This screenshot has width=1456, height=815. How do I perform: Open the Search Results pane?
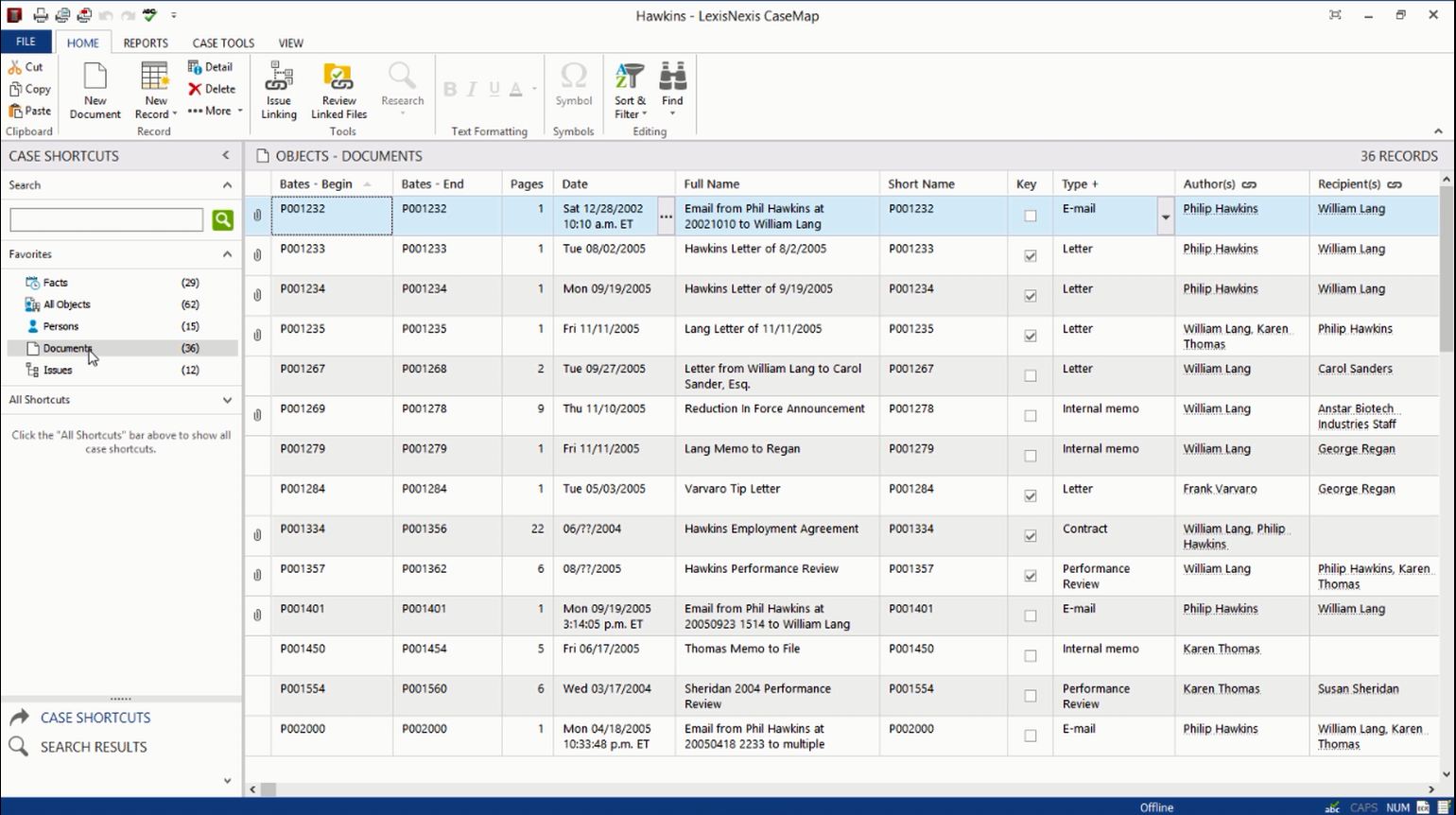[x=93, y=747]
